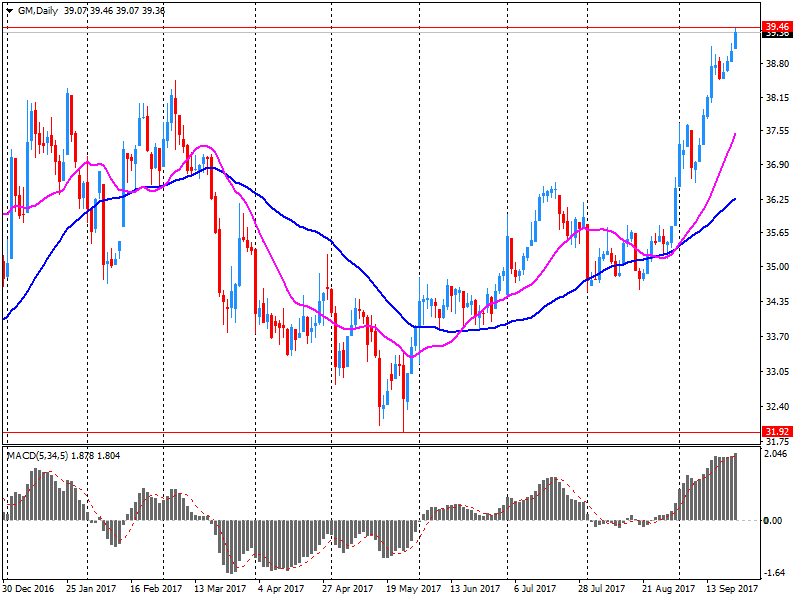
Task: Open the chart dropdown arrow beside GM,Daily
Action: pos(9,11)
